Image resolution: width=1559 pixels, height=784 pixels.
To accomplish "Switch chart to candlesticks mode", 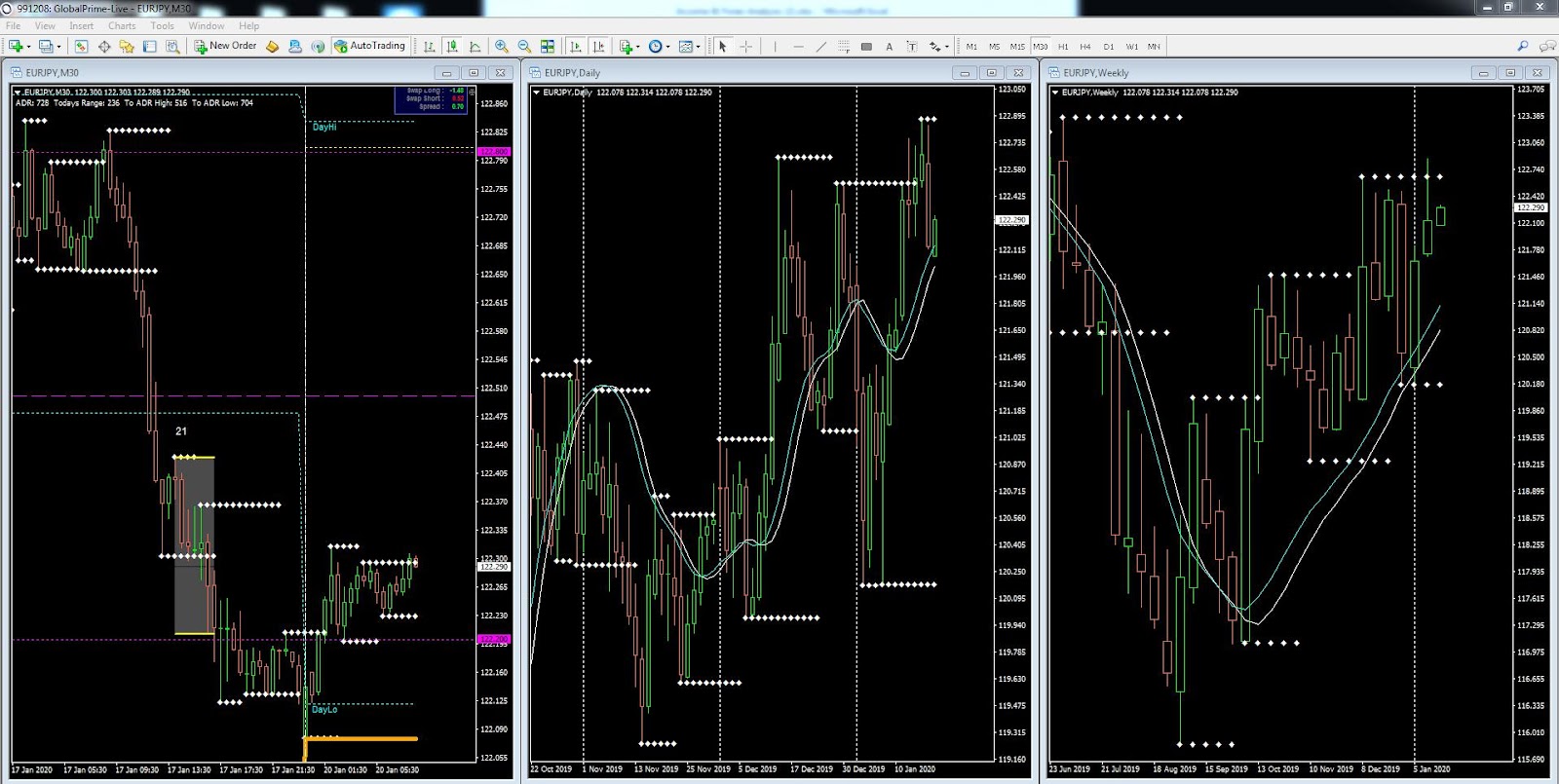I will click(452, 46).
